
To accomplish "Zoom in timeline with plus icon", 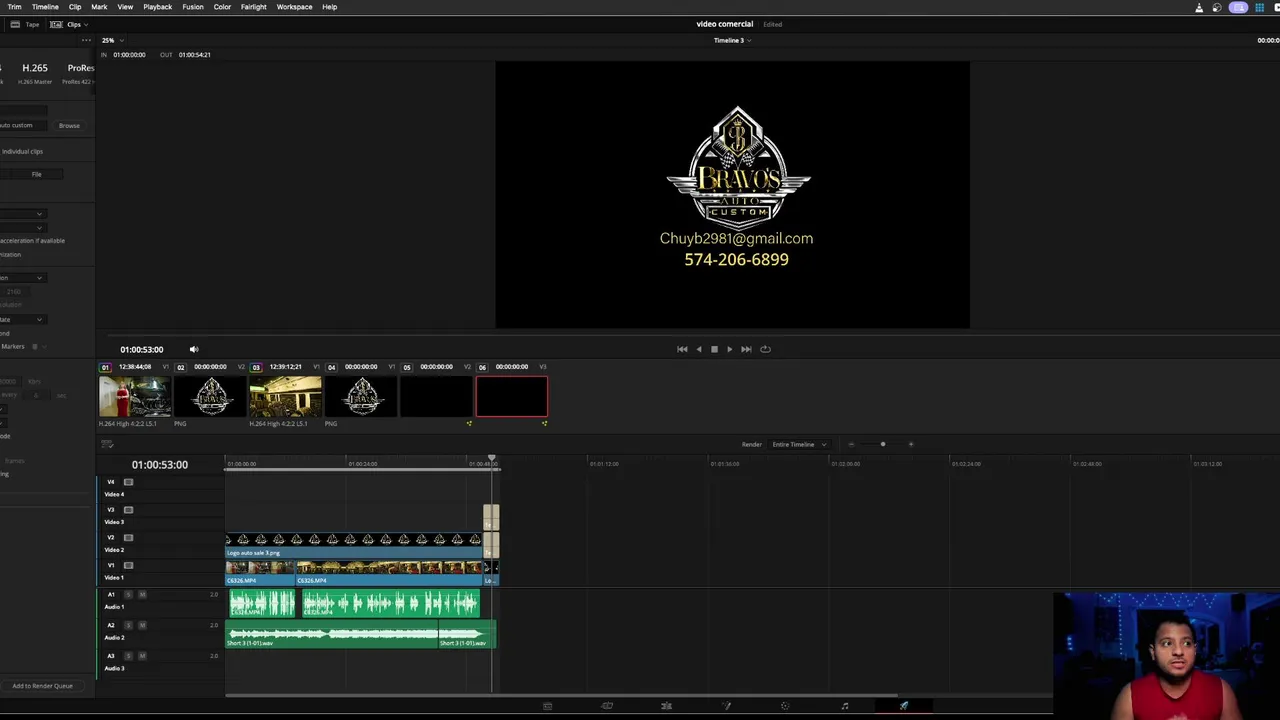I will [911, 444].
